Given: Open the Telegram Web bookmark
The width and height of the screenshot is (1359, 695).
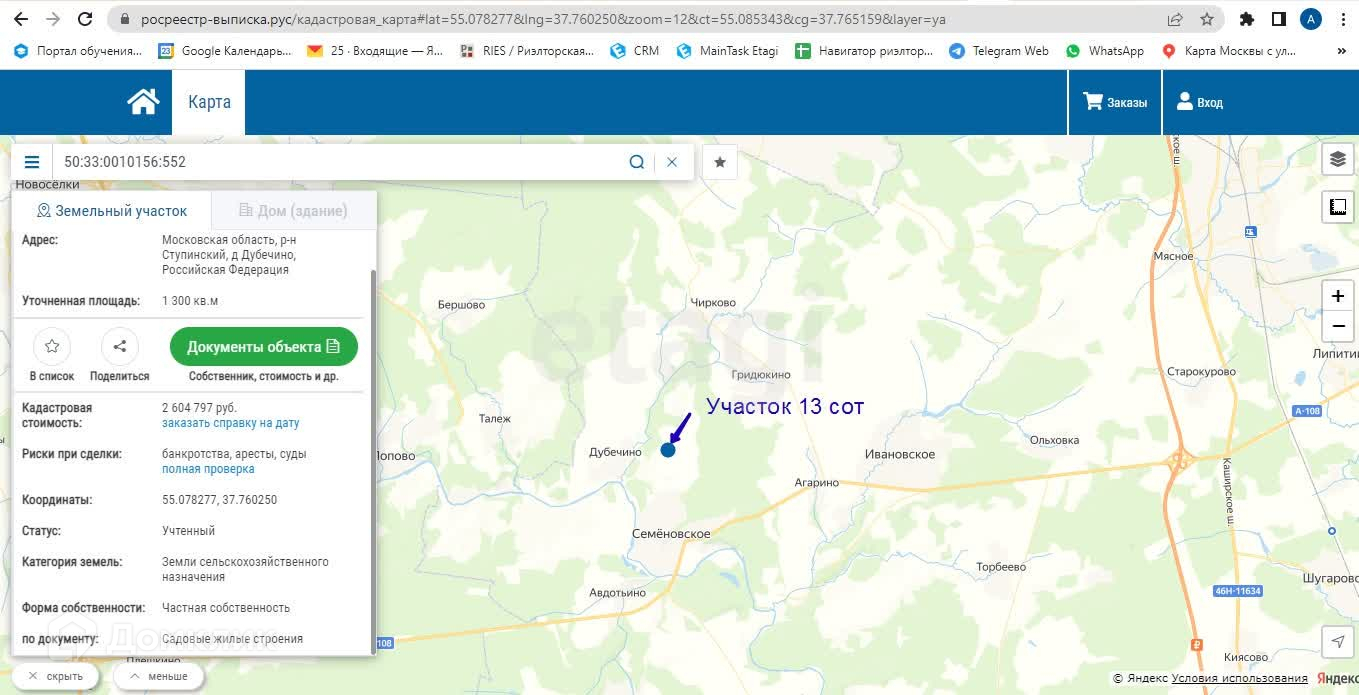Looking at the screenshot, I should point(999,50).
